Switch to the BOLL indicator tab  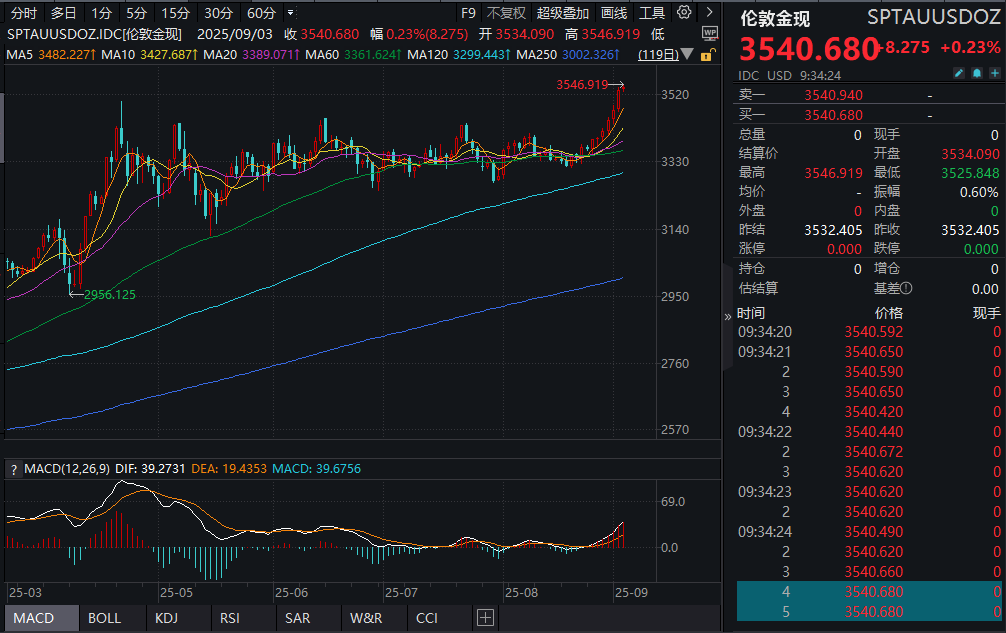(x=105, y=618)
